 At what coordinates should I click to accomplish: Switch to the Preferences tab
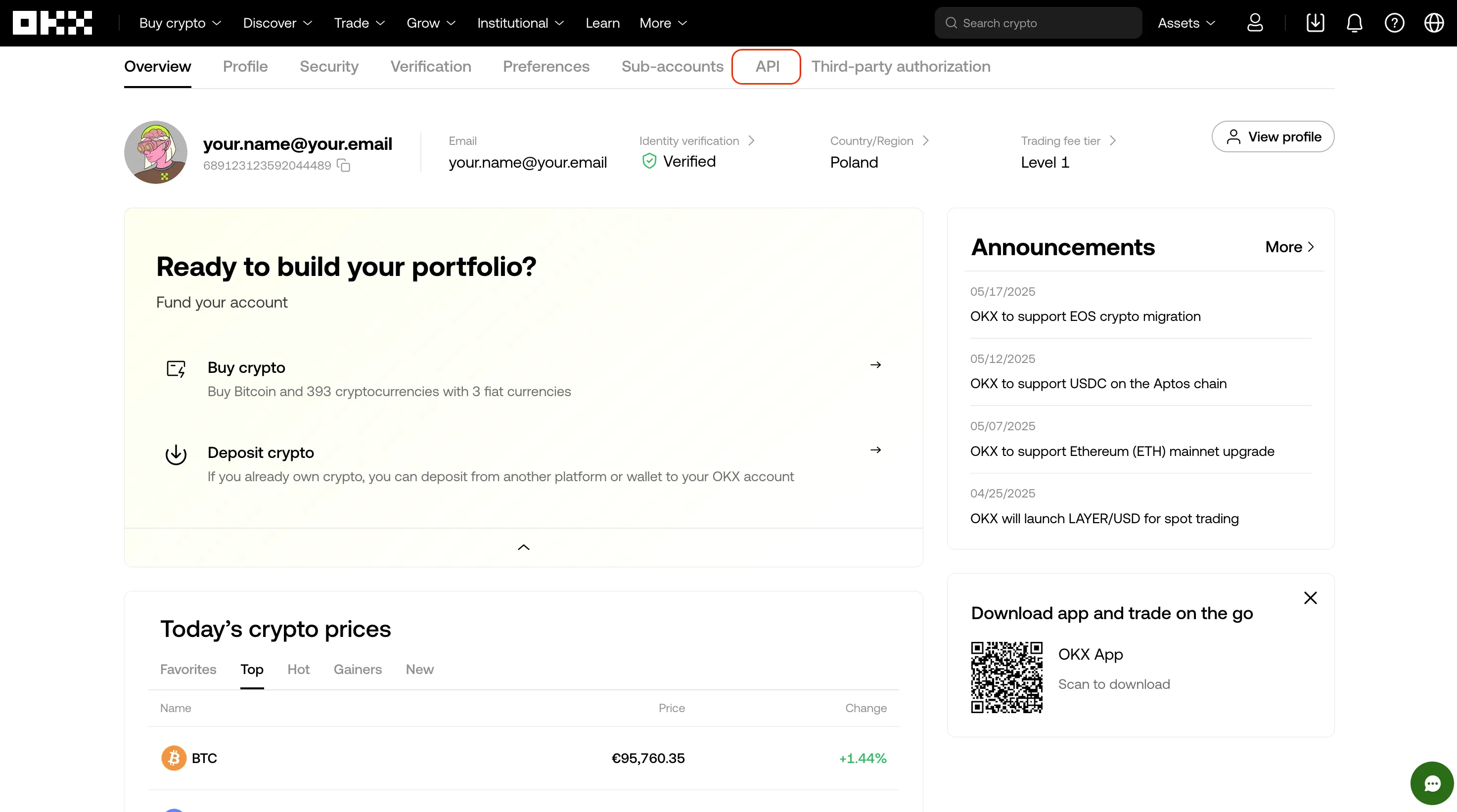click(546, 66)
